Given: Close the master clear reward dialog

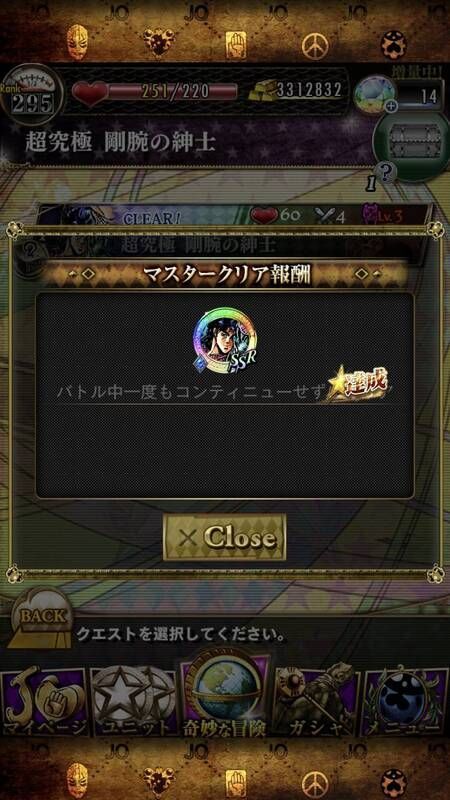Looking at the screenshot, I should coord(224,537).
